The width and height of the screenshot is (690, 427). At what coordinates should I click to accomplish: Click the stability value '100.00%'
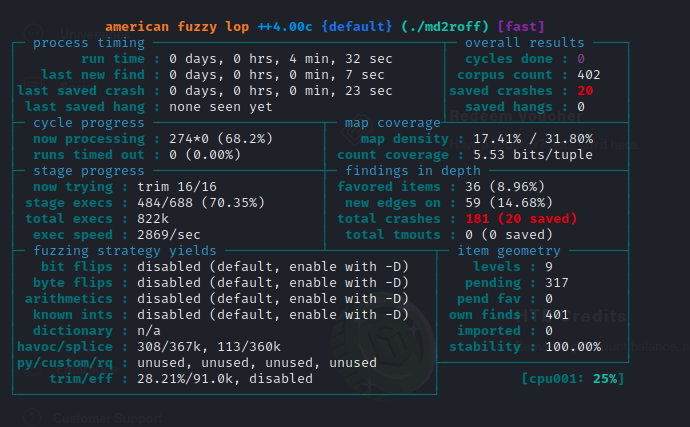[x=573, y=347]
